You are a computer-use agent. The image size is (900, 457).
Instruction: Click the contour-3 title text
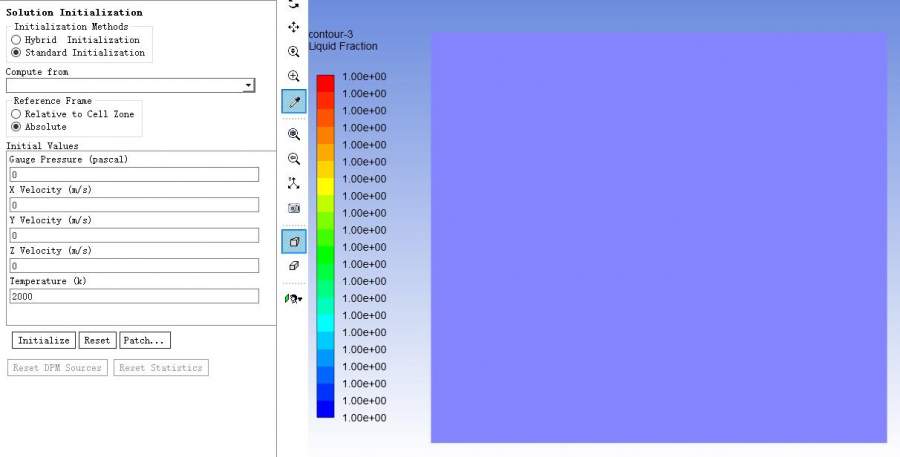[331, 34]
